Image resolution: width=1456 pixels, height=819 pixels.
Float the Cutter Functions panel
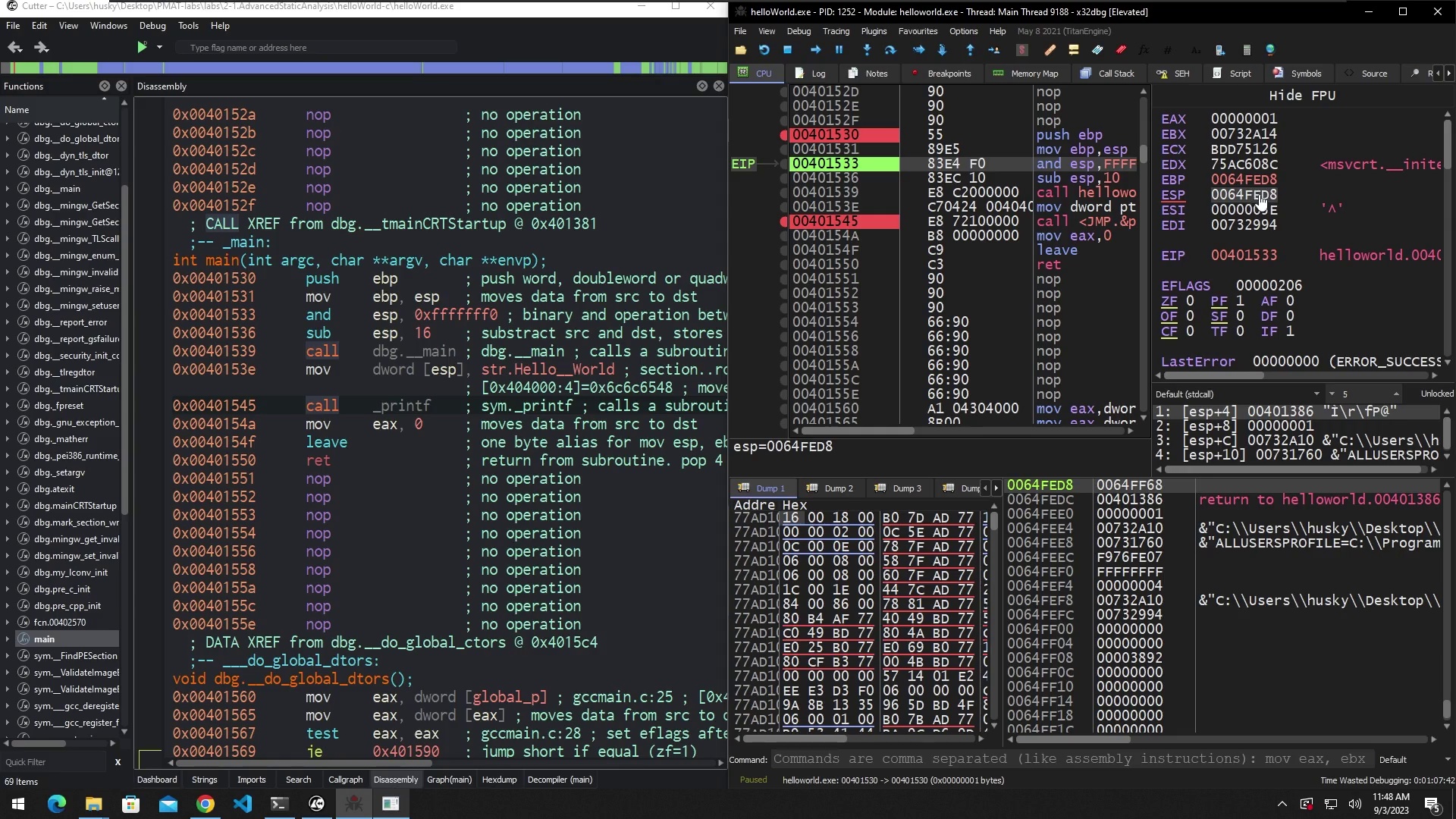pyautogui.click(x=105, y=86)
